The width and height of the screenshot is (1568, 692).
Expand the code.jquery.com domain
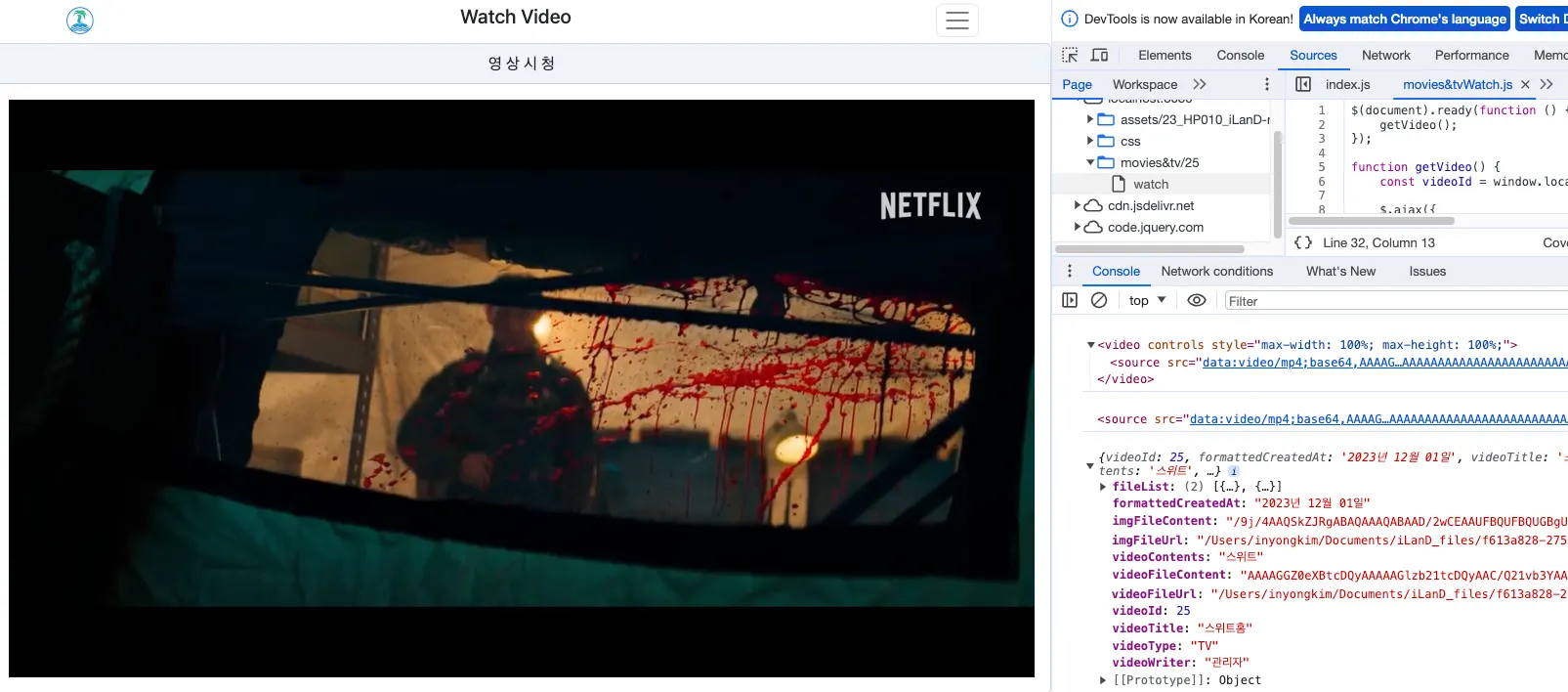click(x=1078, y=227)
